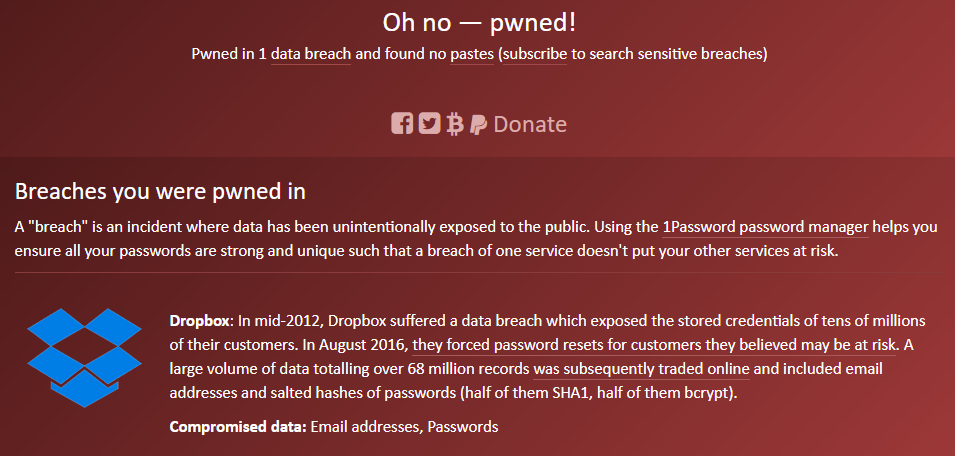Open the "was subsequently traded online" link
The height and width of the screenshot is (456, 955).
click(641, 369)
